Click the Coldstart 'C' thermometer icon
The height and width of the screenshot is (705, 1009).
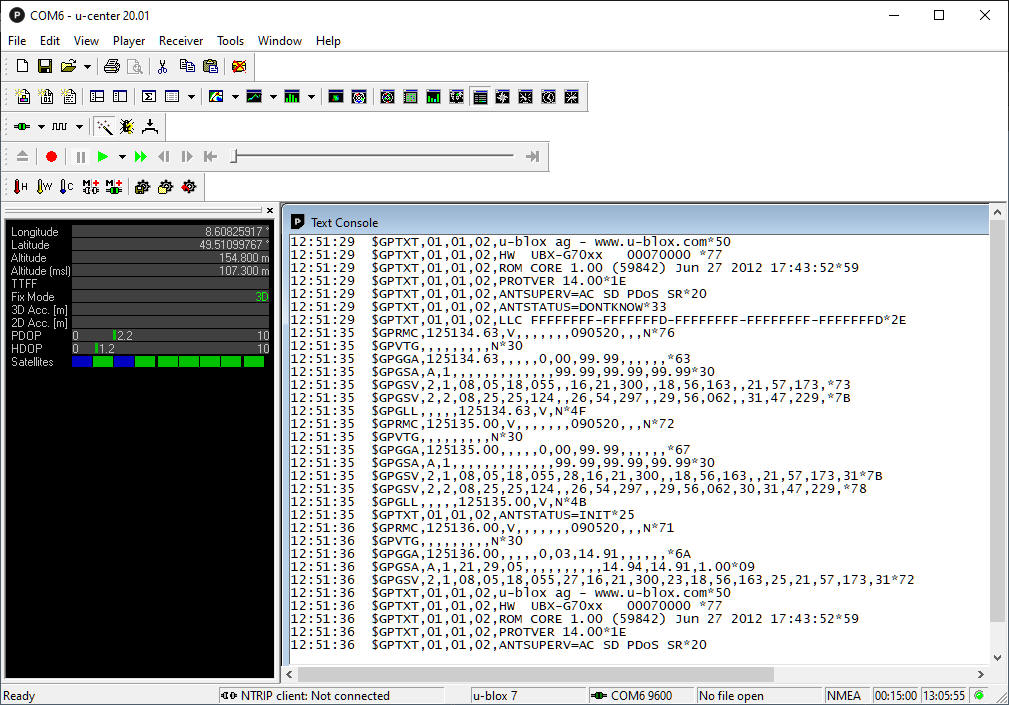tap(66, 187)
